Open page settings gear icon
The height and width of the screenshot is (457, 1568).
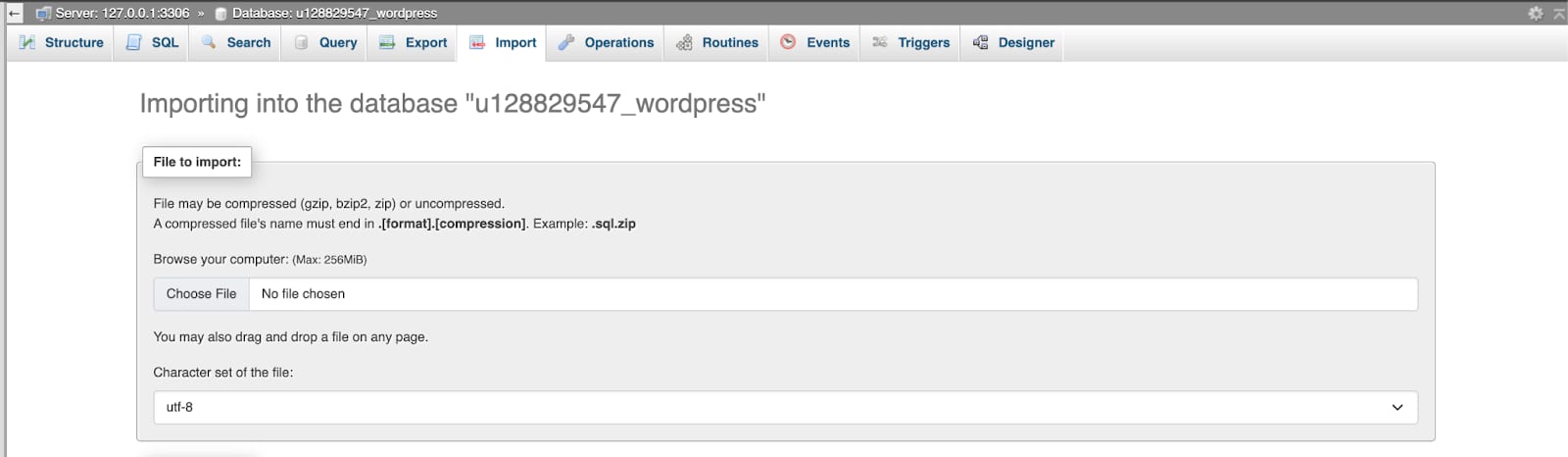[1536, 13]
